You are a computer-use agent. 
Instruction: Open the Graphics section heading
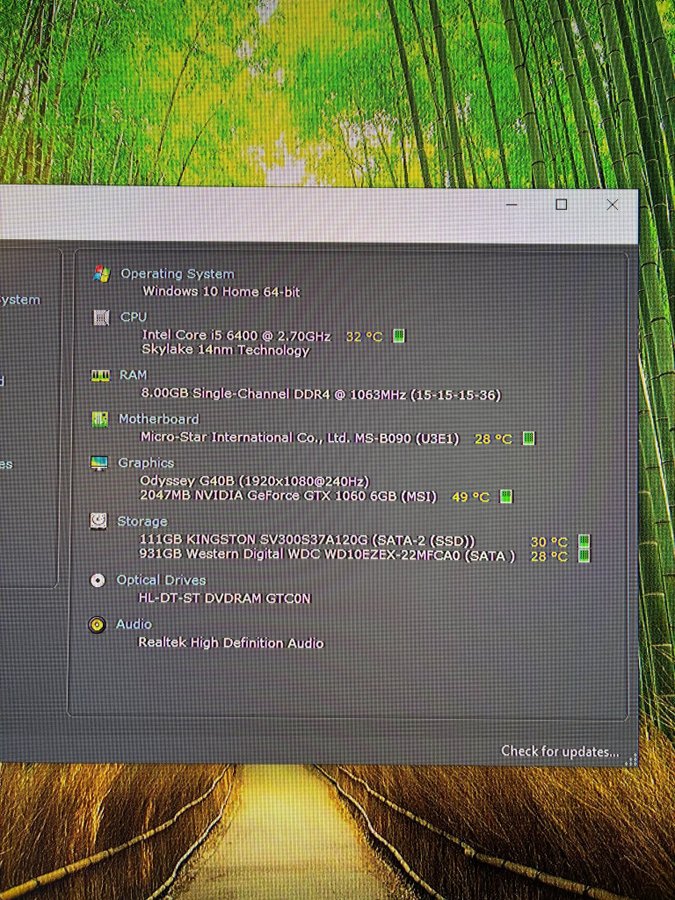click(146, 463)
